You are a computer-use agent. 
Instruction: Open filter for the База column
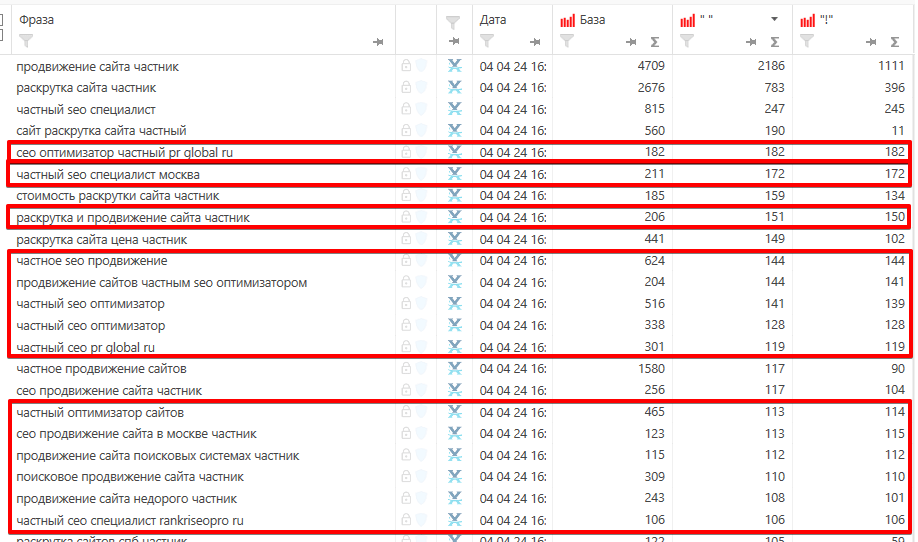[567, 40]
